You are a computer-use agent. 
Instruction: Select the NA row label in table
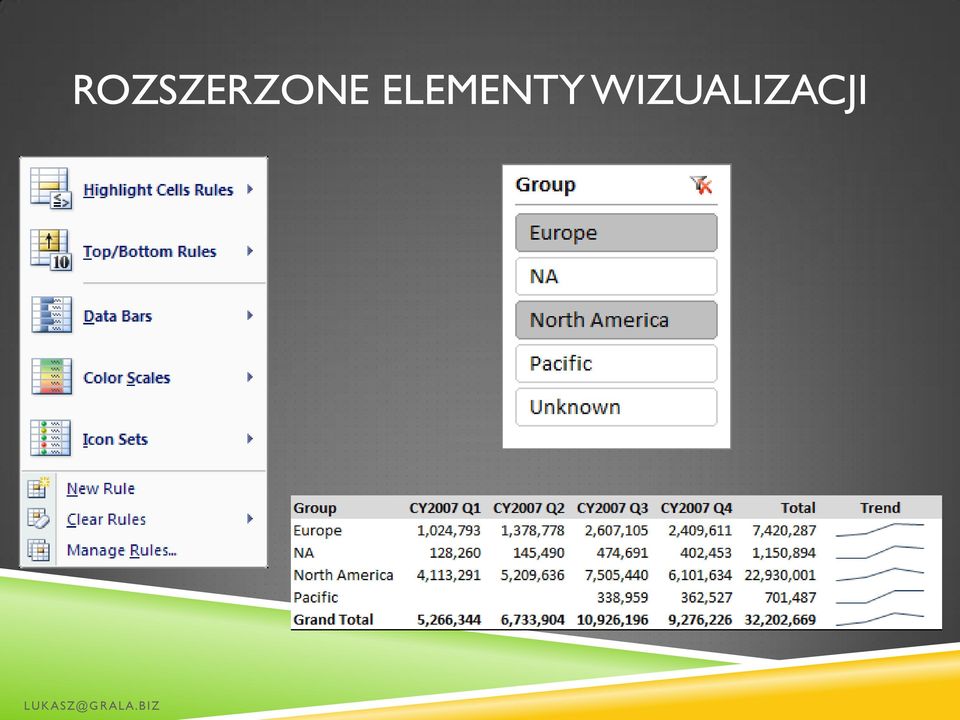pyautogui.click(x=304, y=552)
